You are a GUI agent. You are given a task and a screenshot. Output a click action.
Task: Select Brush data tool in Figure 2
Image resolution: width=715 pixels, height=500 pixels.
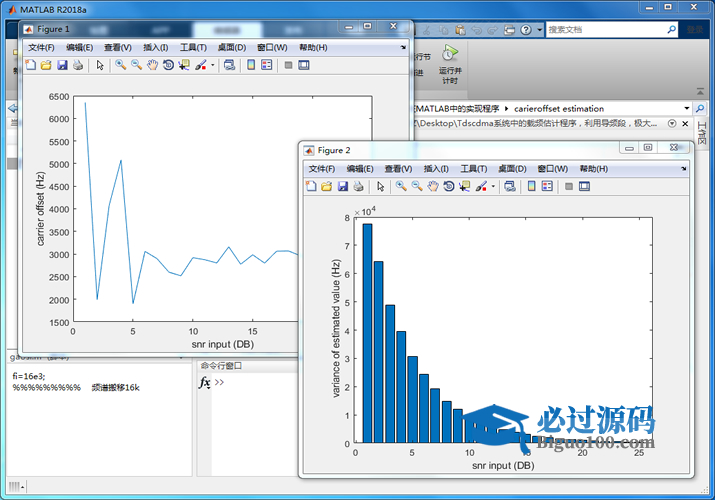point(481,186)
